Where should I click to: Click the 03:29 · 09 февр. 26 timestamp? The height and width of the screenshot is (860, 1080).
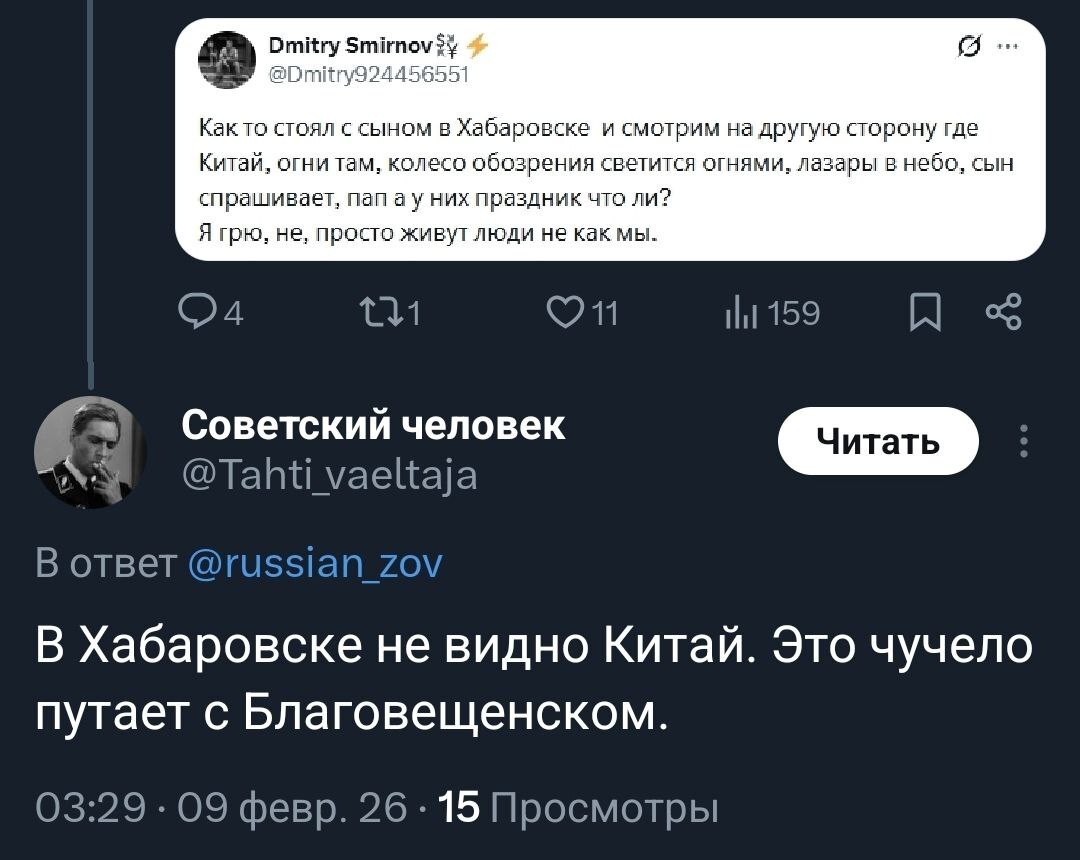tap(221, 806)
